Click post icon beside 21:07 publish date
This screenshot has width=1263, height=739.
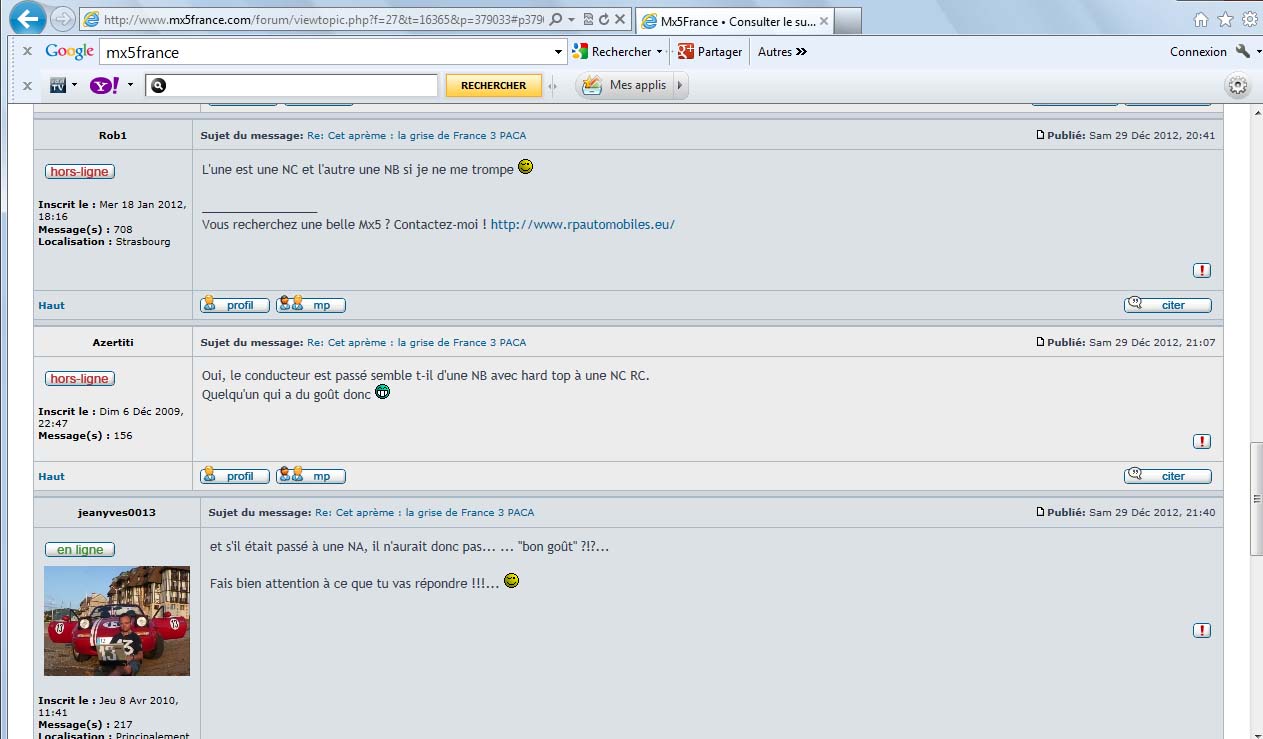(1041, 342)
